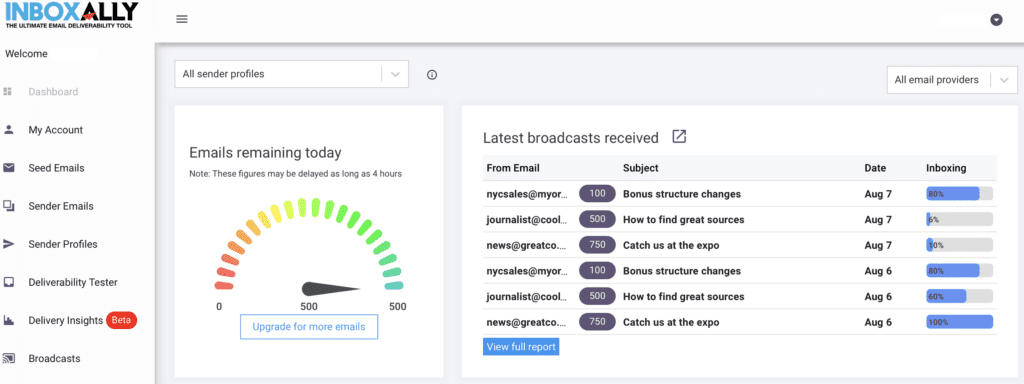Click the 500 badge in Aug 7 row

598,219
